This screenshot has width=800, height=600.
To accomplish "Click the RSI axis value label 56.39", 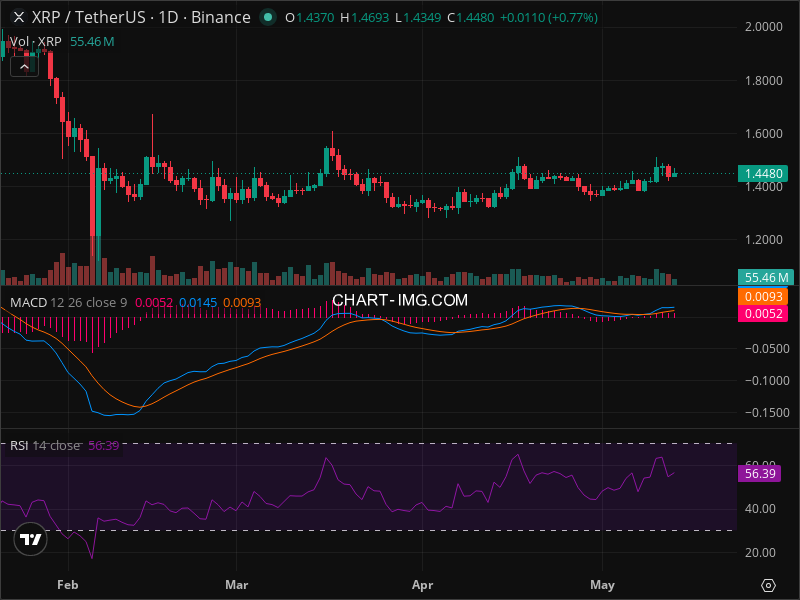I will [x=760, y=473].
